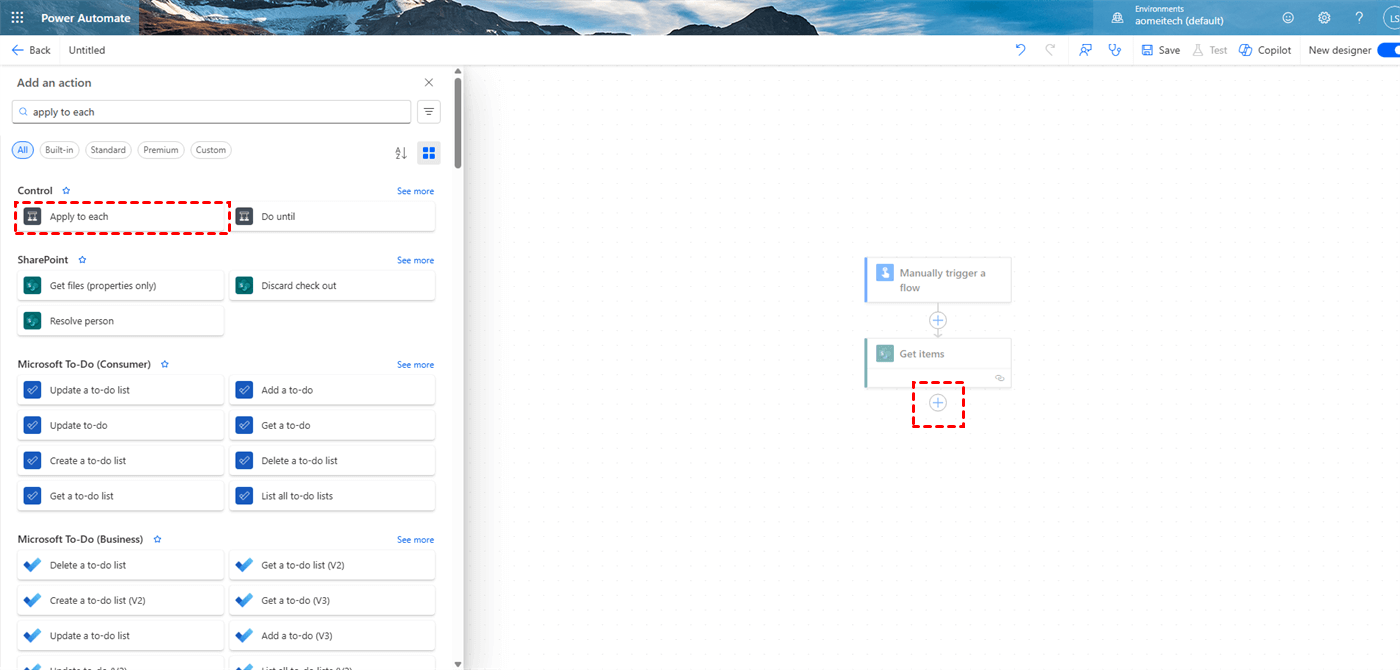Choose Resolve person action
1400x670 pixels.
[x=121, y=321]
